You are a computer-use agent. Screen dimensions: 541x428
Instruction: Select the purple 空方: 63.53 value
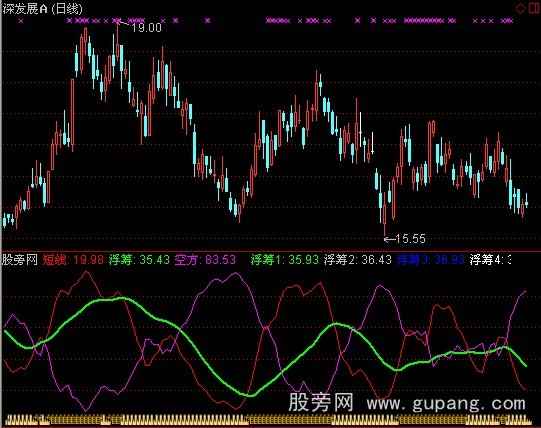(x=205, y=260)
